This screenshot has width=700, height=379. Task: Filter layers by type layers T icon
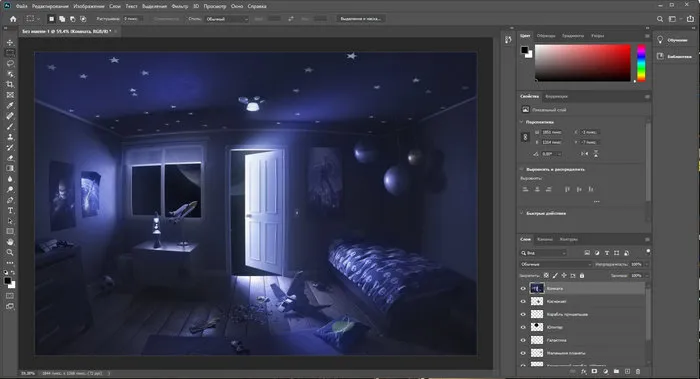pos(607,253)
